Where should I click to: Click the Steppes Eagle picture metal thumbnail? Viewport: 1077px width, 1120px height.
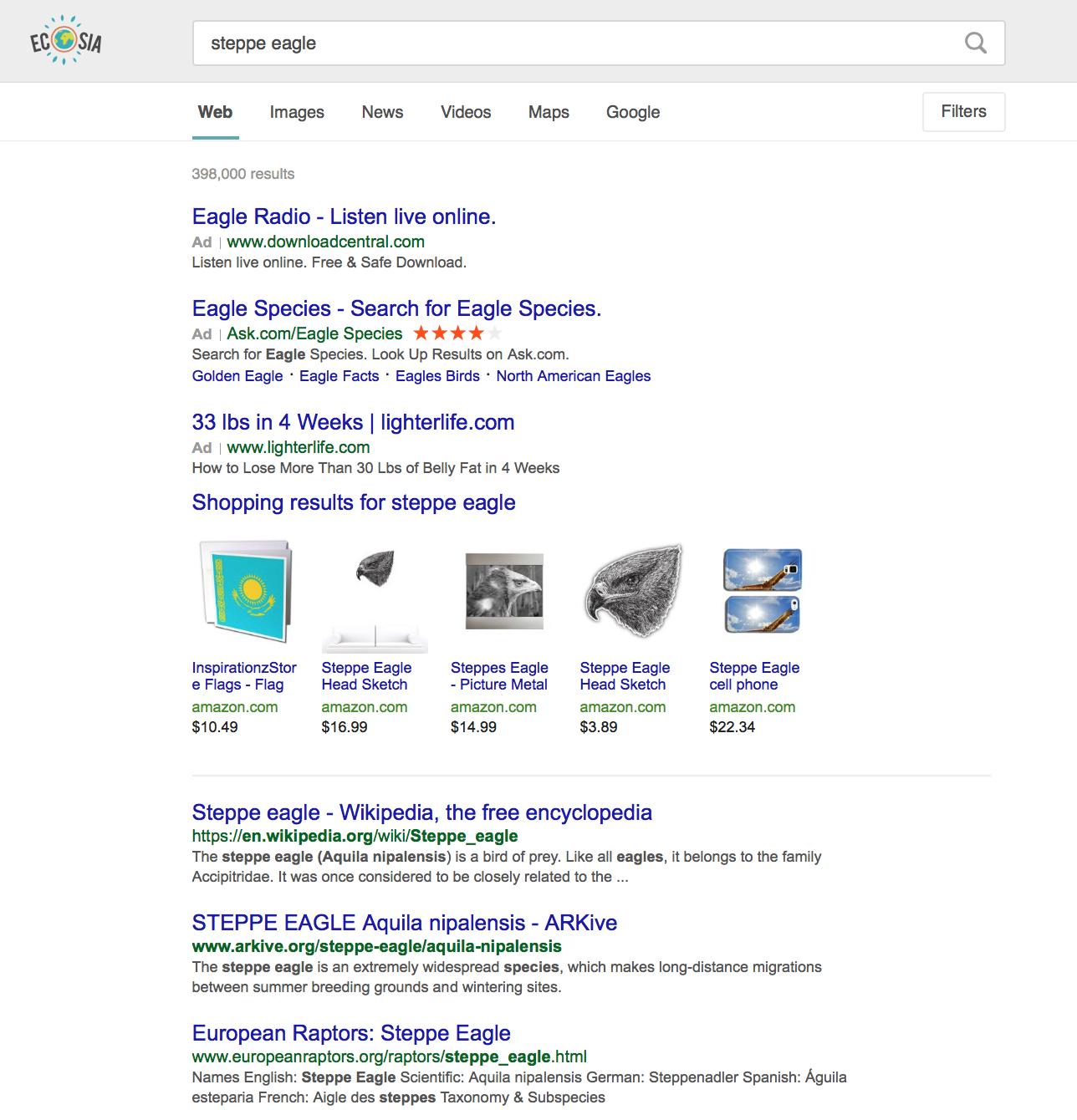(x=504, y=591)
